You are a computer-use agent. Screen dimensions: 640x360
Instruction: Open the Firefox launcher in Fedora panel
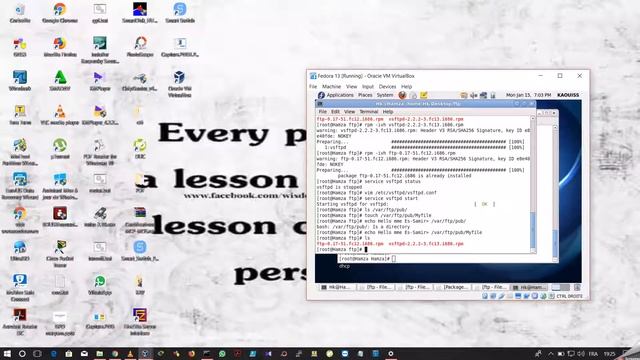tap(402, 95)
